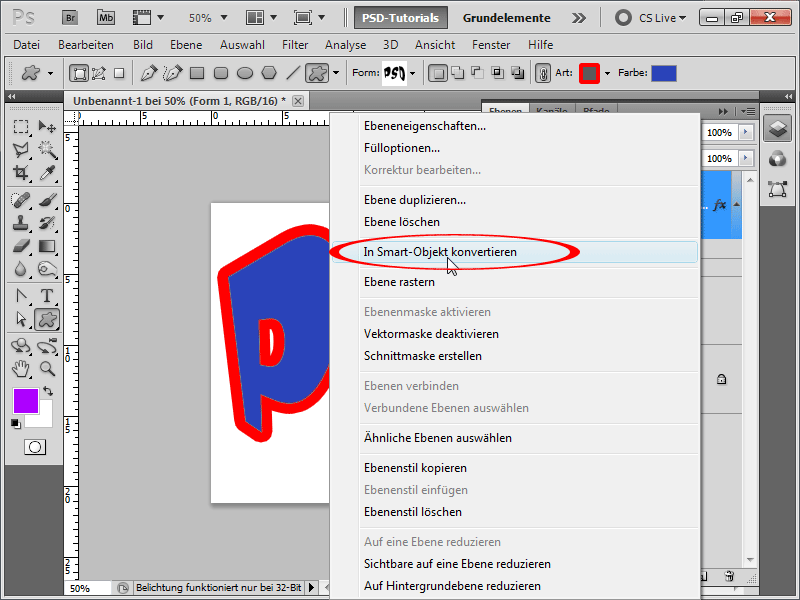Toggle Add to Shape Area option
The width and height of the screenshot is (800, 600).
point(458,73)
